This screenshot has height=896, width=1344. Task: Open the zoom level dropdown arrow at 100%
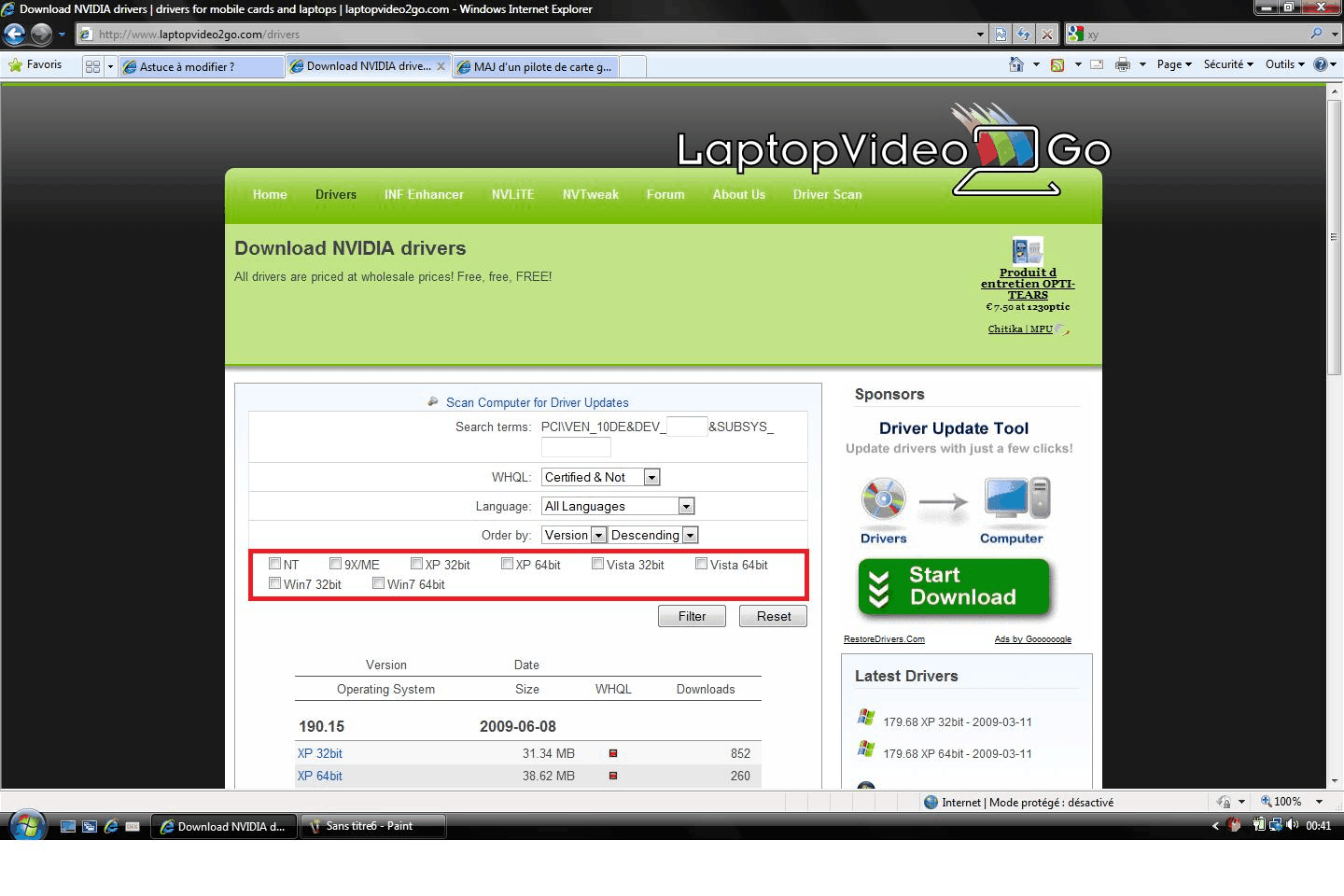click(1319, 802)
